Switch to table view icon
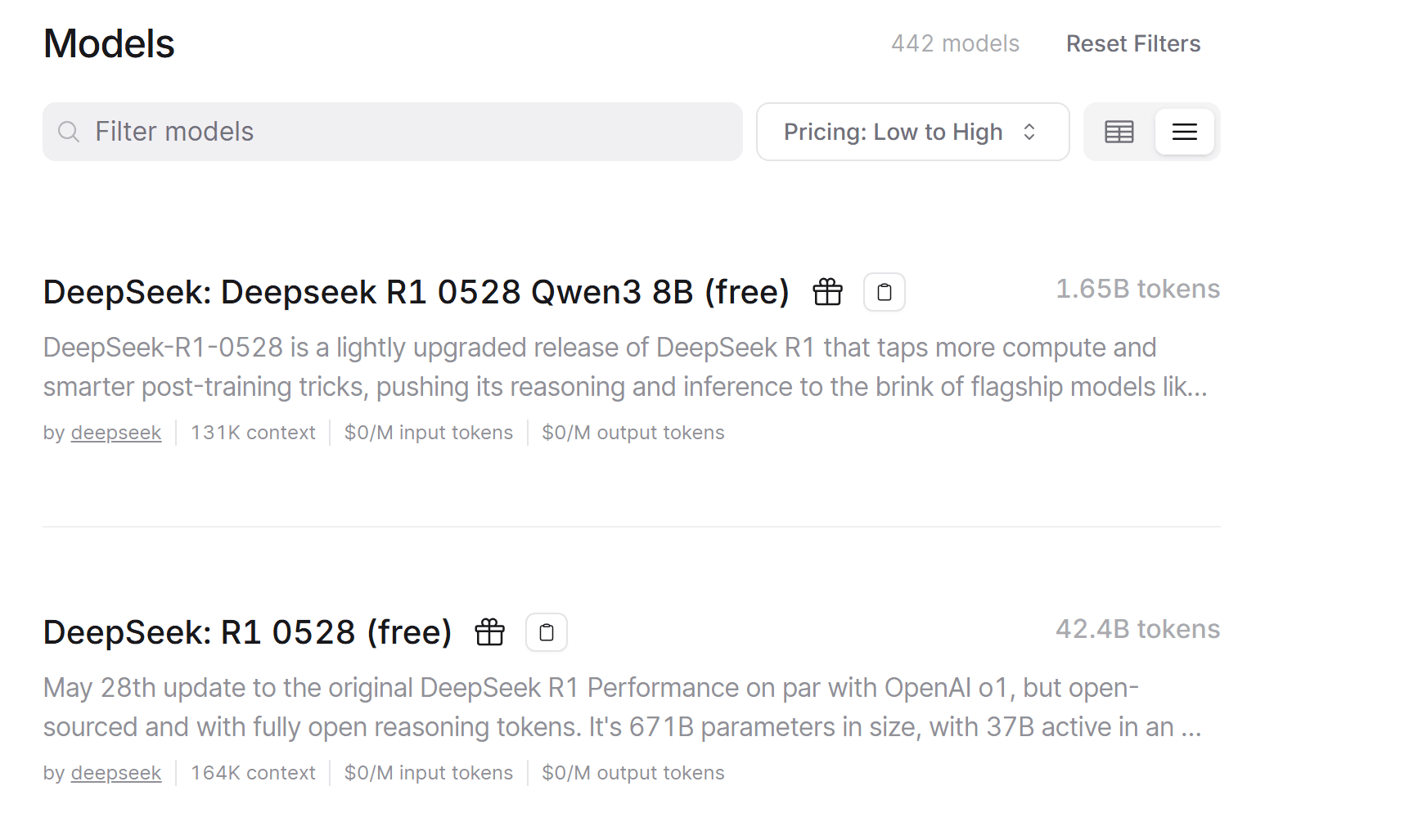The width and height of the screenshot is (1427, 840). point(1119,132)
